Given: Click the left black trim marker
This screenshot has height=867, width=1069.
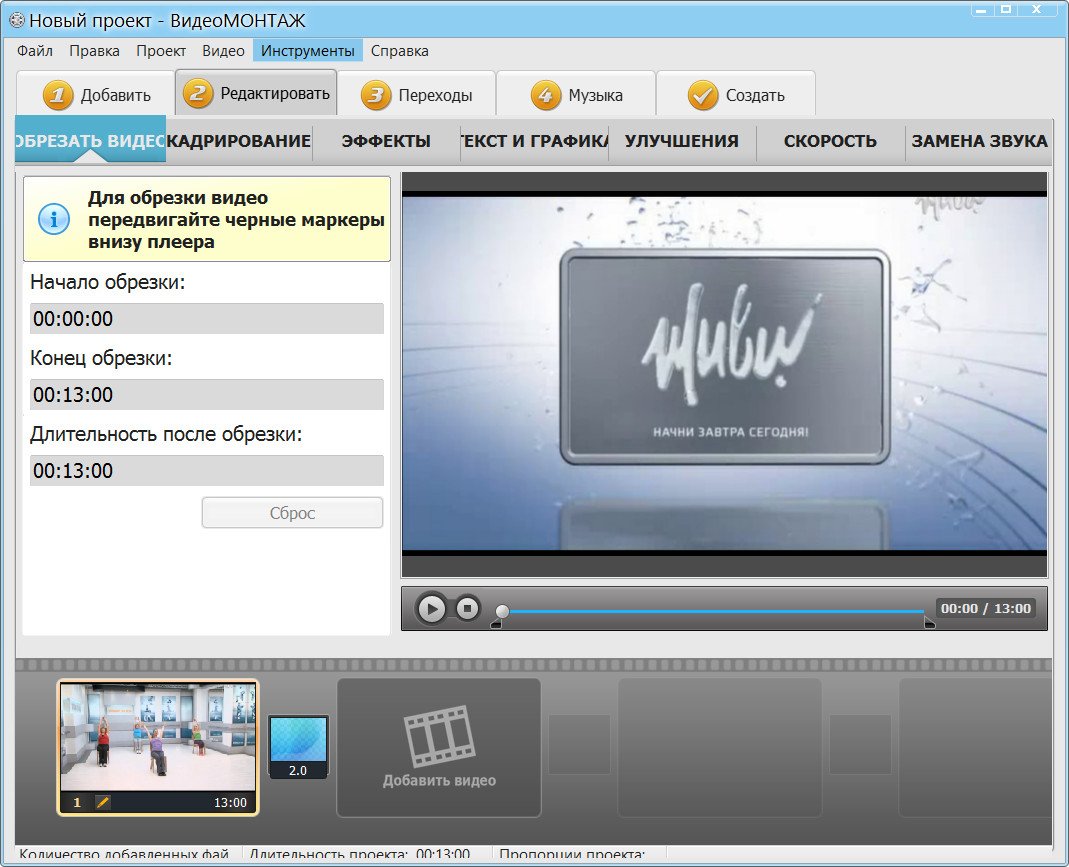Looking at the screenshot, I should click(495, 625).
